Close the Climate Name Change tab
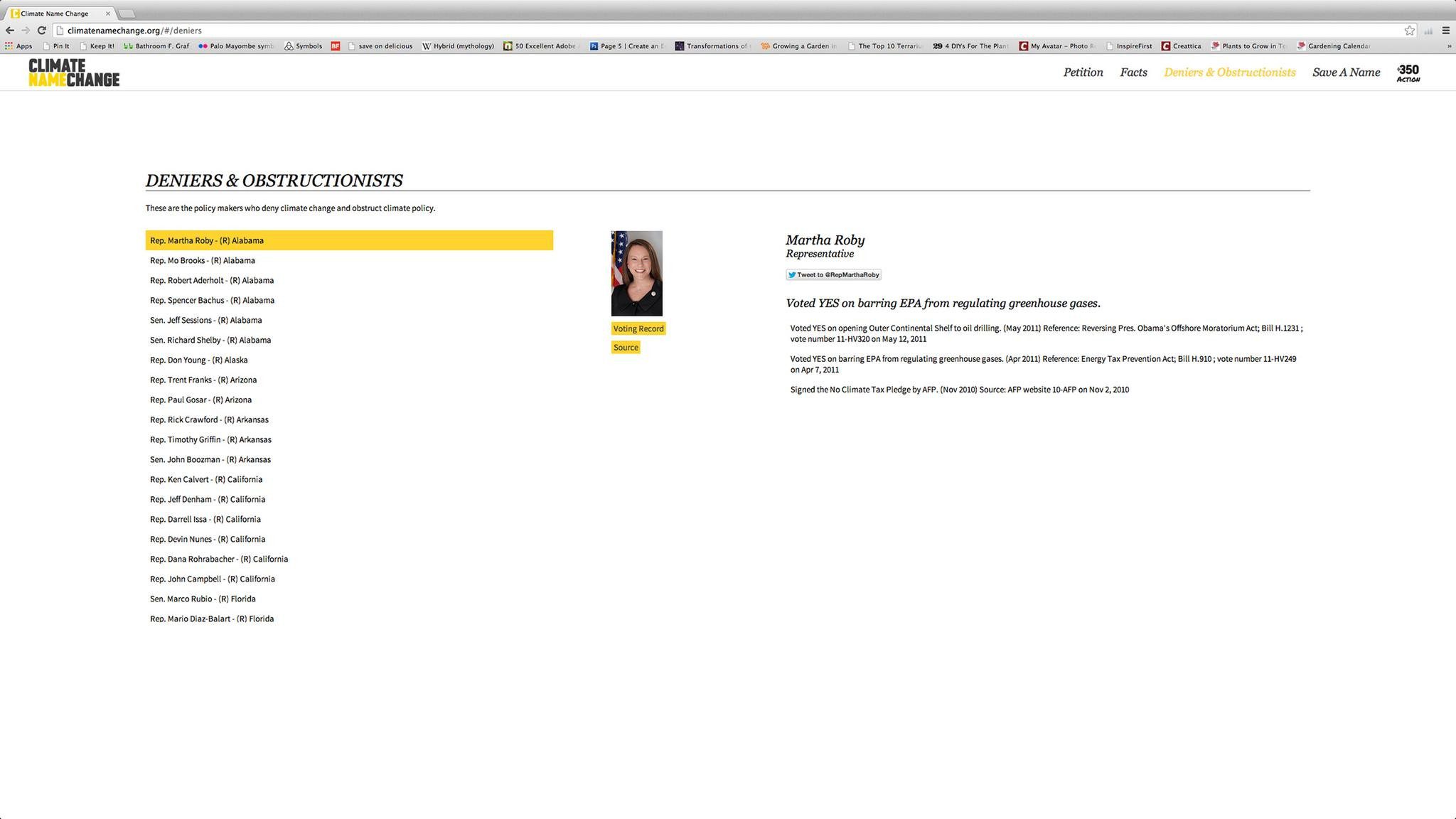This screenshot has height=819, width=1456. click(x=108, y=14)
